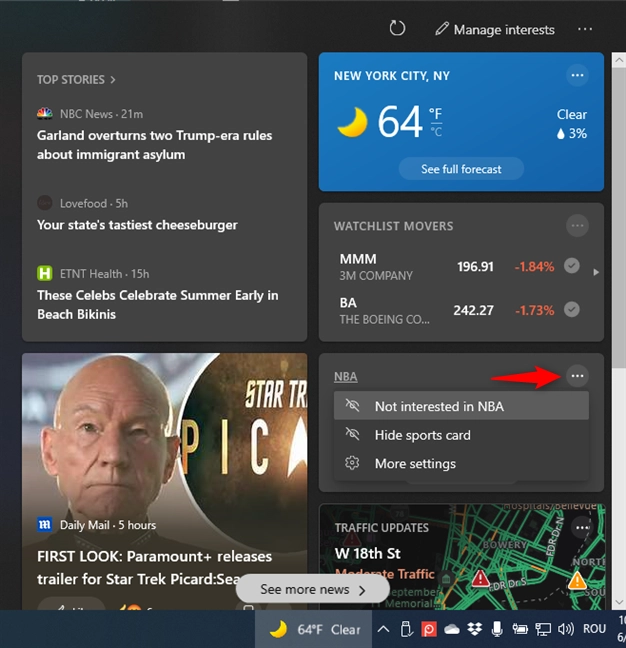Click the New York City, NY title
626x648 pixels.
coord(392,76)
